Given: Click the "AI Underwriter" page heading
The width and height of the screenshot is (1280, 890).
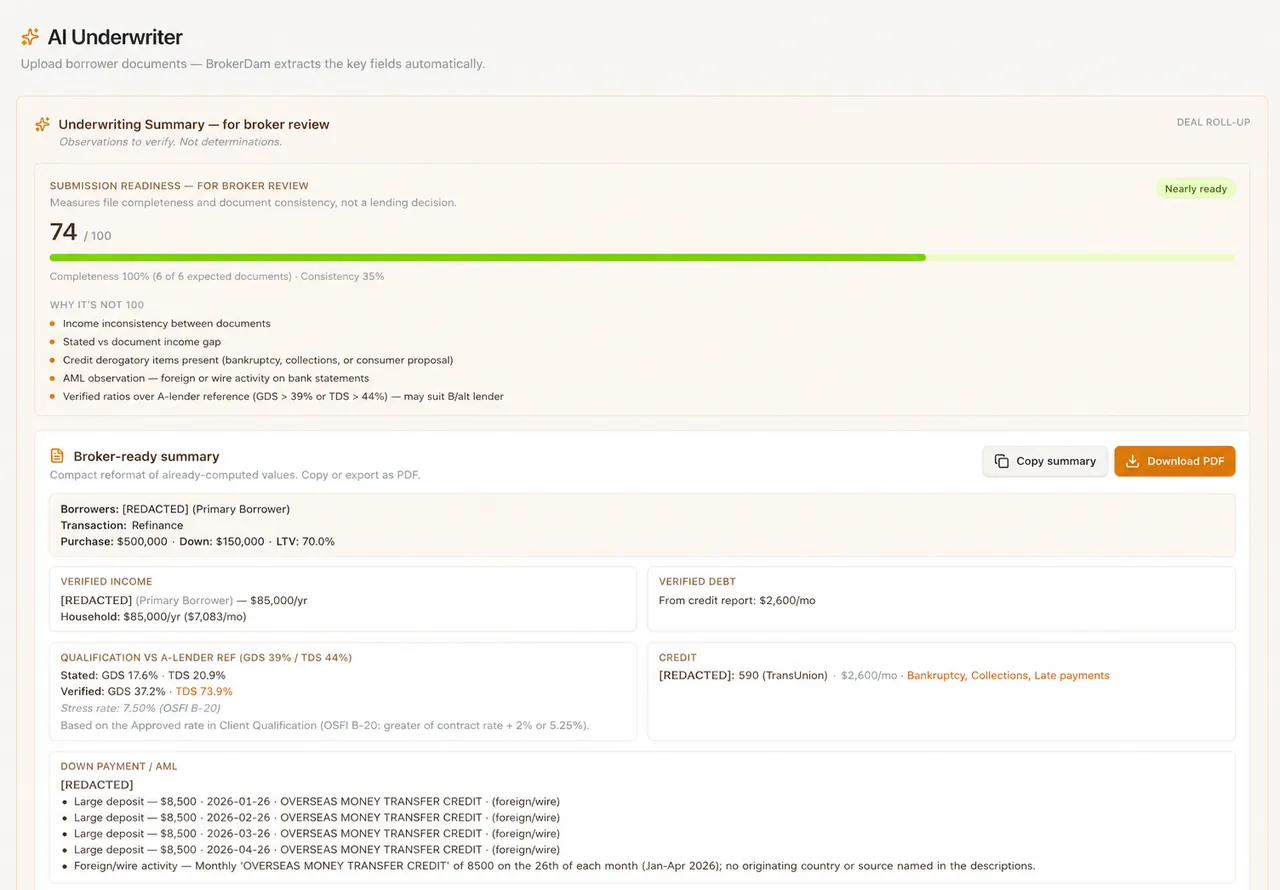Looking at the screenshot, I should click(x=115, y=38).
